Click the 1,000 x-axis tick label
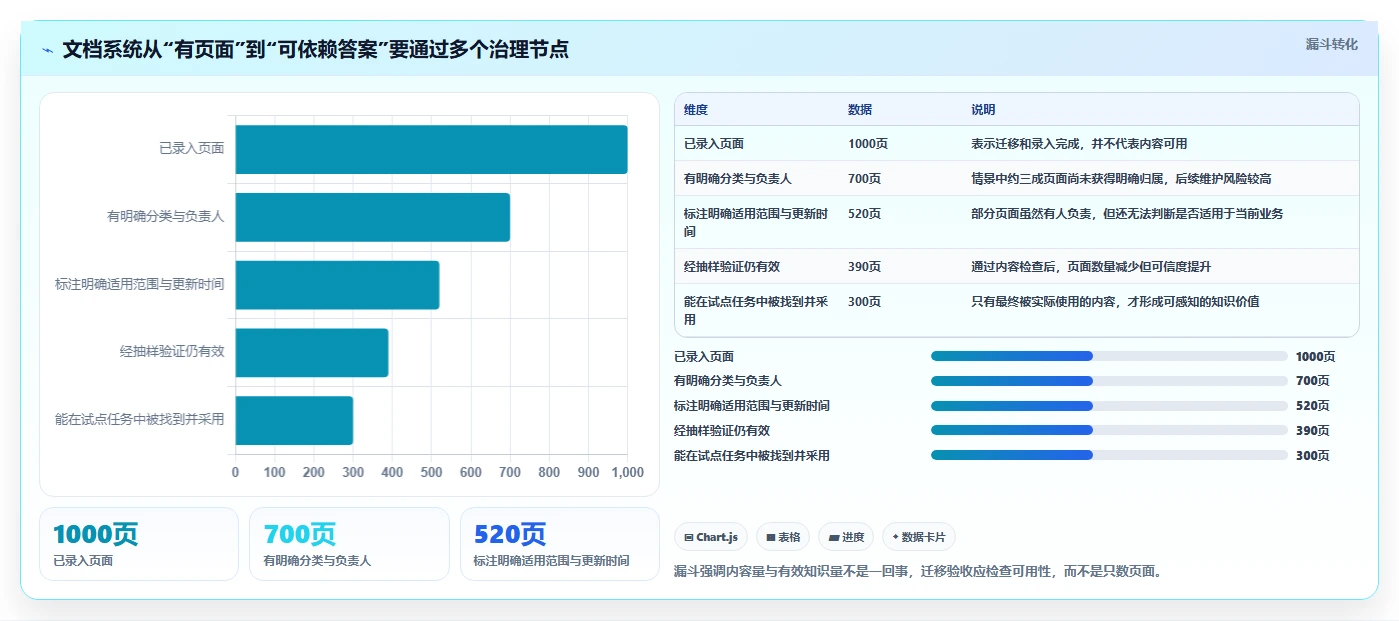Image resolution: width=1399 pixels, height=621 pixels. pyautogui.click(x=627, y=473)
